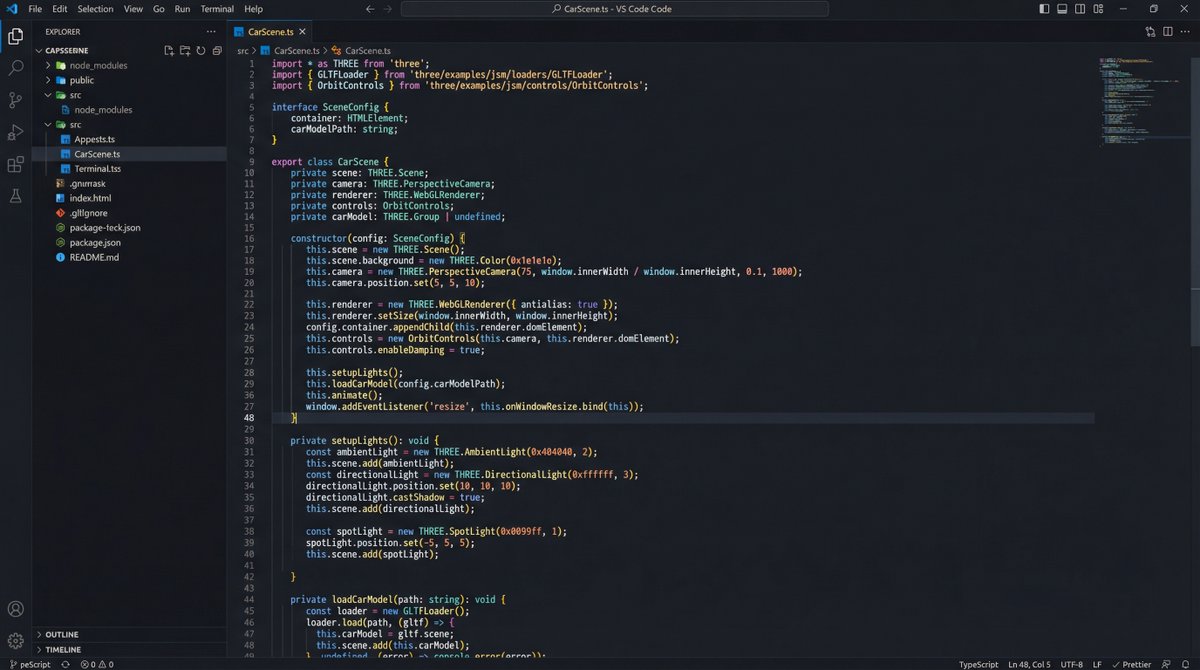The height and width of the screenshot is (670, 1200).
Task: Collapse all folders in Explorer
Action: 217,50
